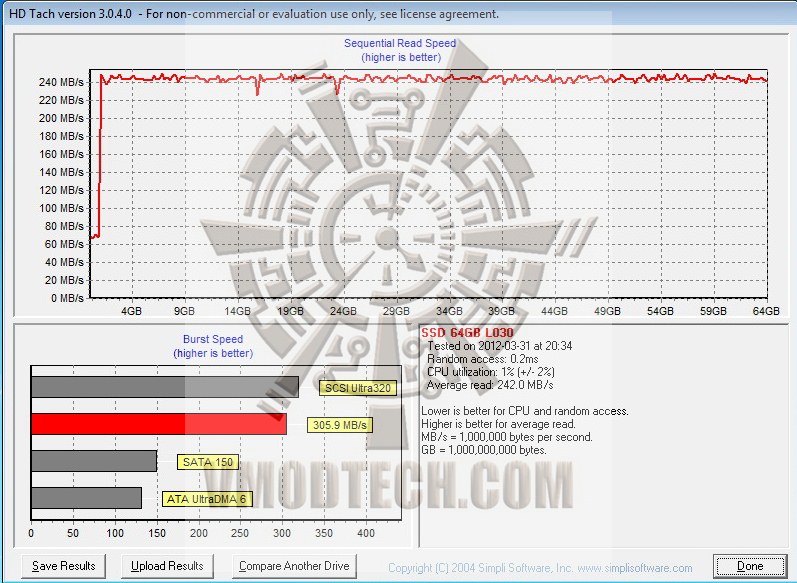The image size is (797, 583).
Task: Click the 0 MB/s axis label
Action: tap(67, 298)
